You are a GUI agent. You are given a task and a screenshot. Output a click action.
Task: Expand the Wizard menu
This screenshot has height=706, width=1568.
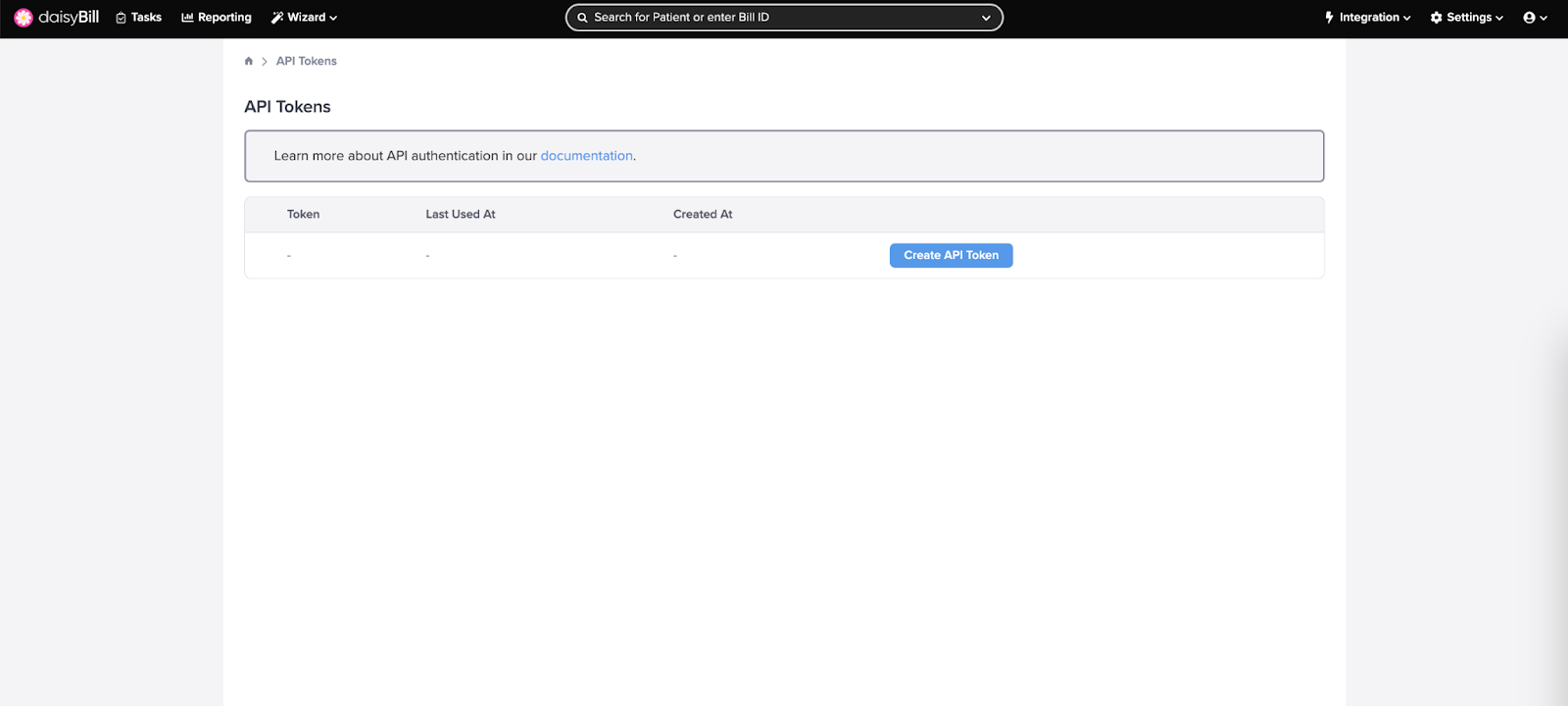304,18
